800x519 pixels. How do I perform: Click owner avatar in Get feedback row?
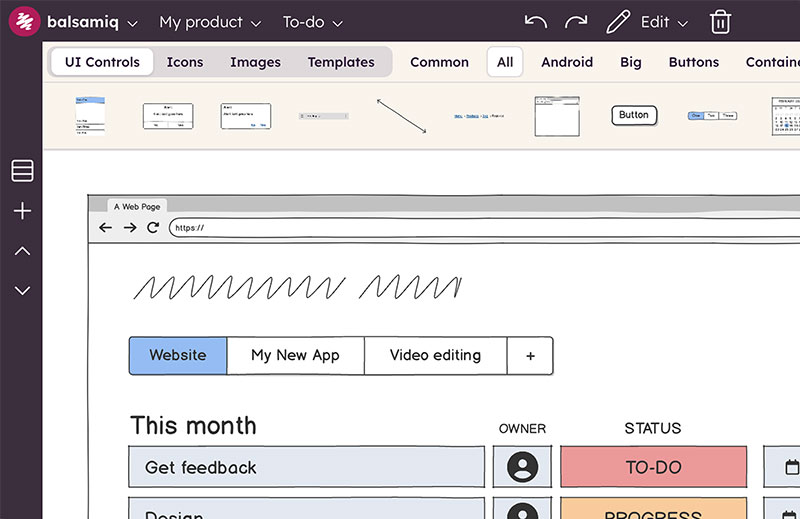[522, 466]
